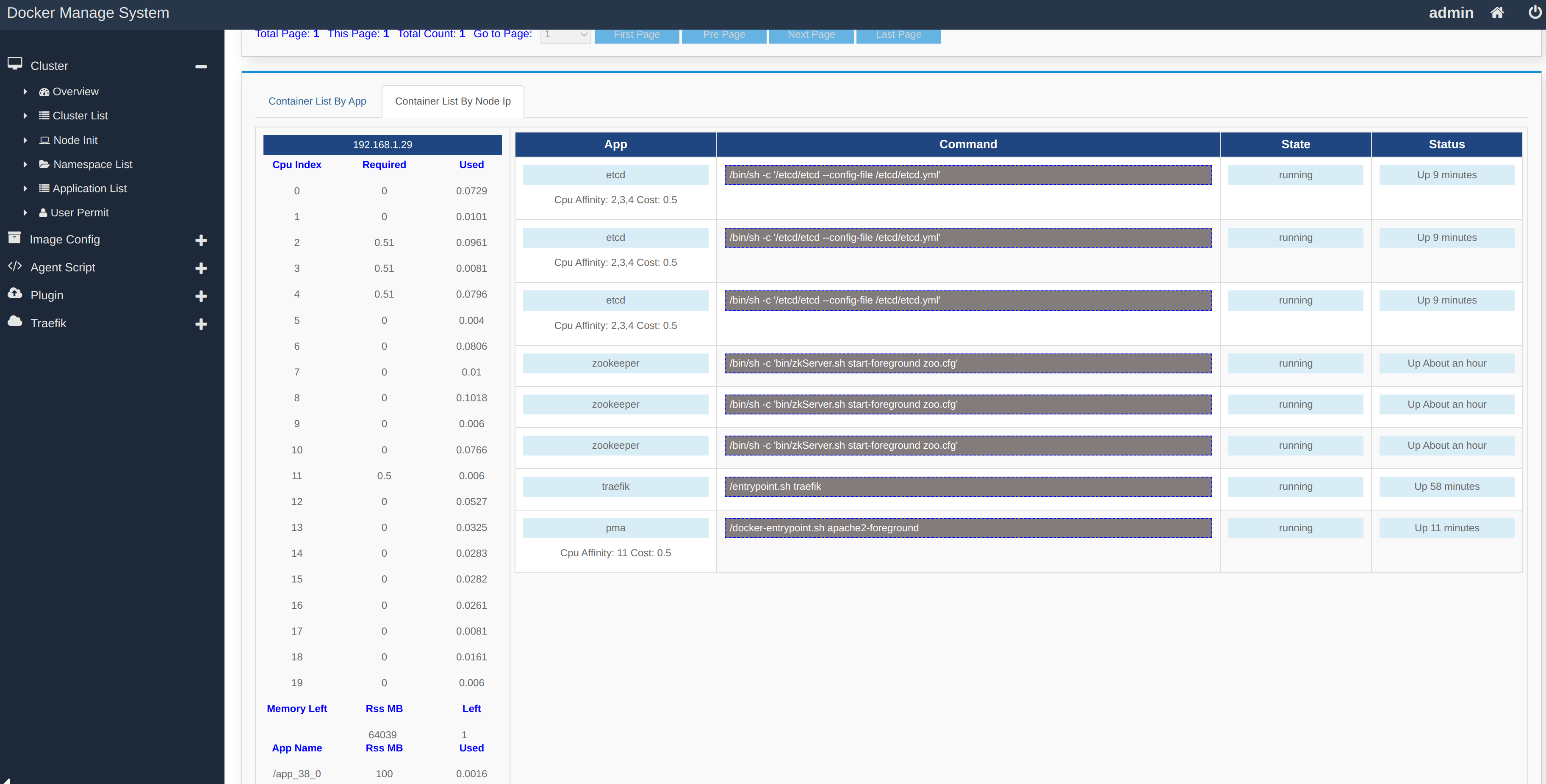Open Node Init menu item
This screenshot has width=1546, height=784.
click(x=76, y=141)
